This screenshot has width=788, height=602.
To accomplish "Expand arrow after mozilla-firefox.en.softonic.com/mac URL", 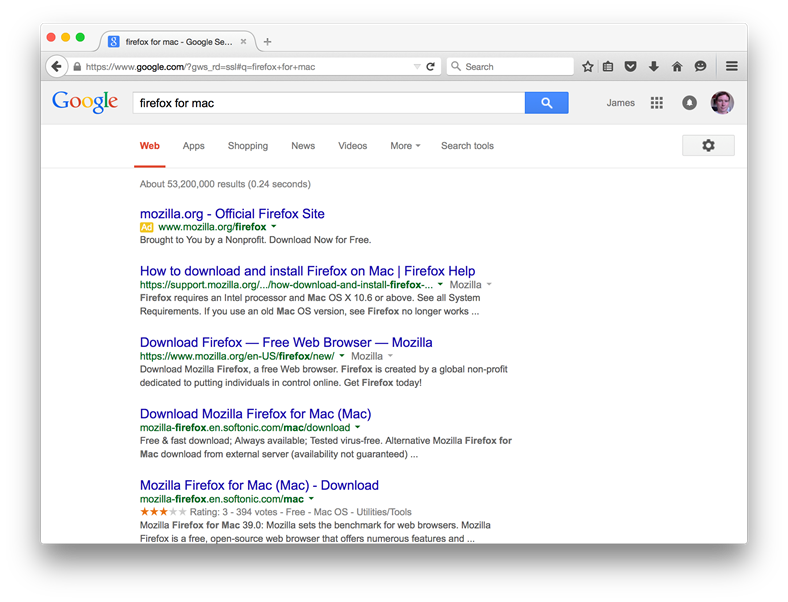I will point(311,498).
